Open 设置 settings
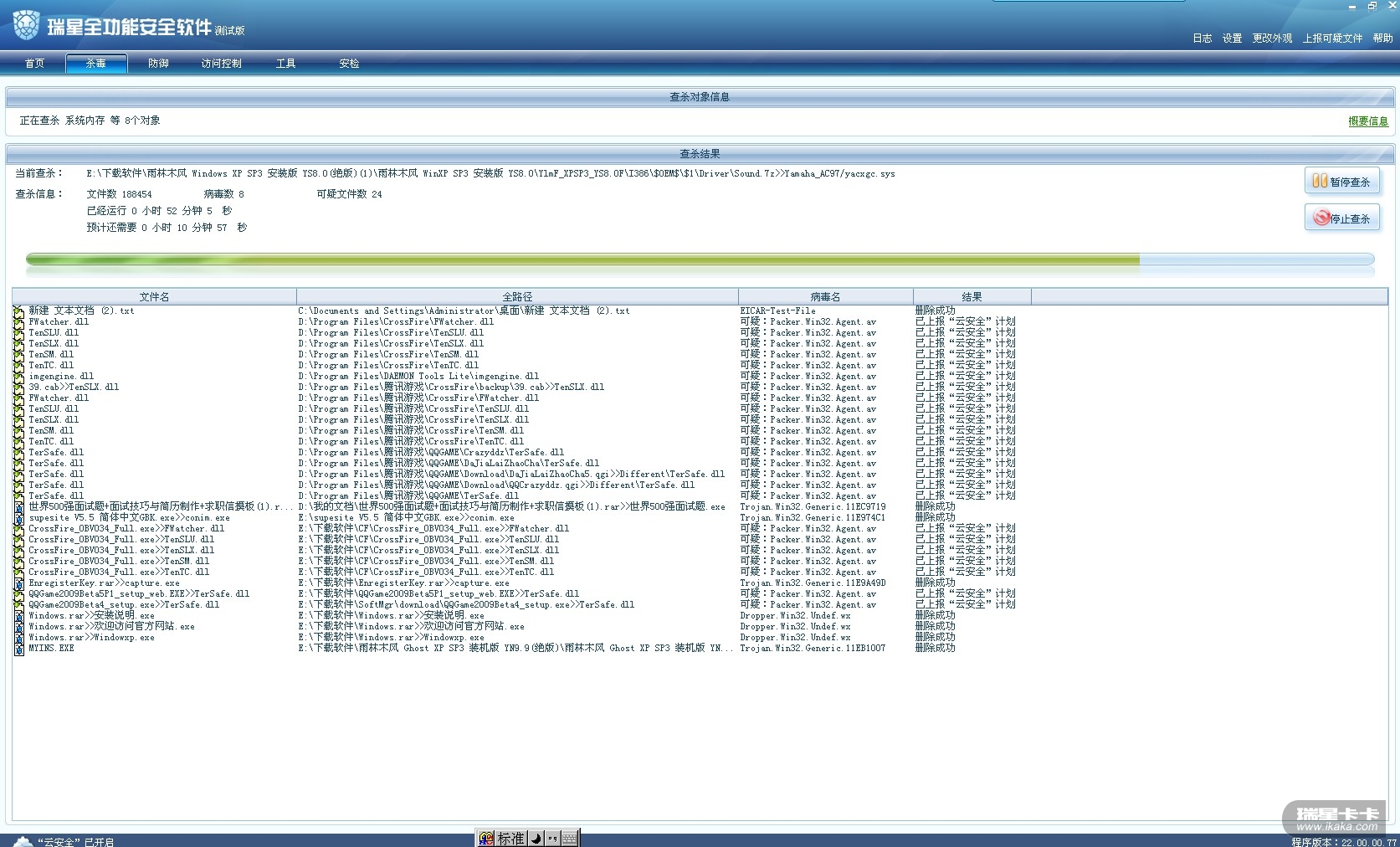This screenshot has height=847, width=1400. pyautogui.click(x=1232, y=38)
